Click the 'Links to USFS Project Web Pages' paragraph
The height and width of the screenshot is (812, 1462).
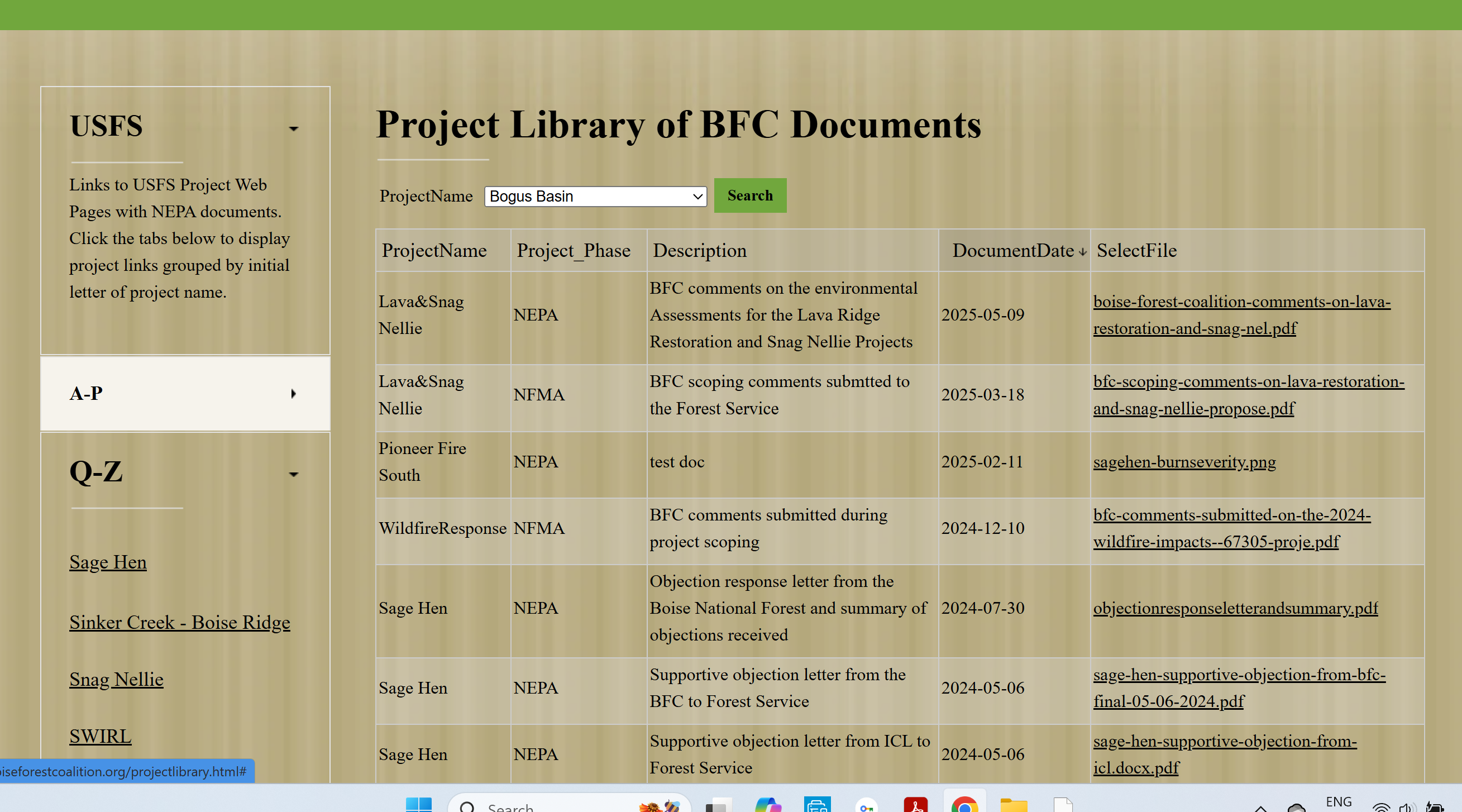[179, 238]
